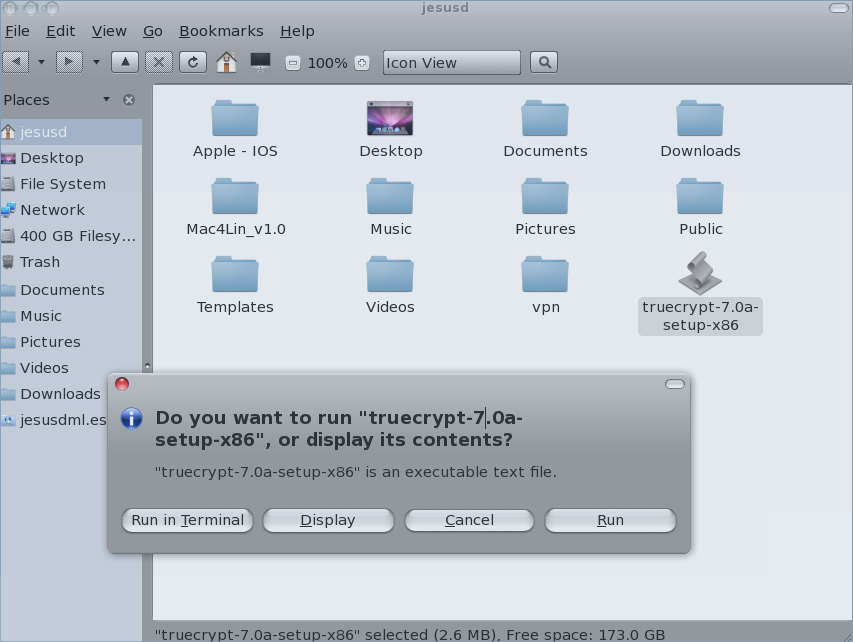Click the Display button
Screen dimensions: 853x642
[328, 520]
